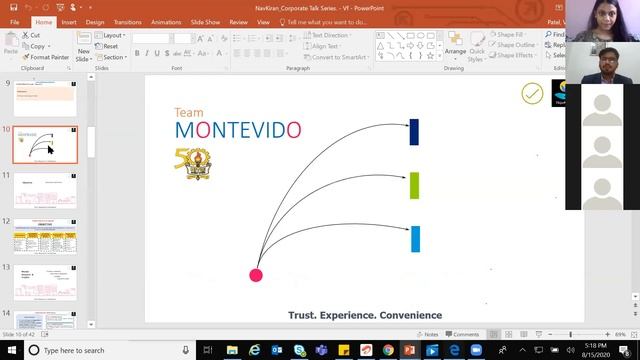The height and width of the screenshot is (360, 640).
Task: Select slide 11 thumbnail
Action: (45, 191)
